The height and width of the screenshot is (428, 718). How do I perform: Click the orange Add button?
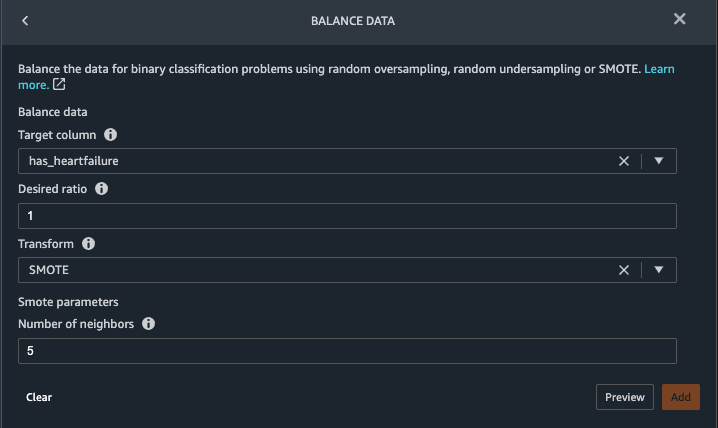[680, 397]
